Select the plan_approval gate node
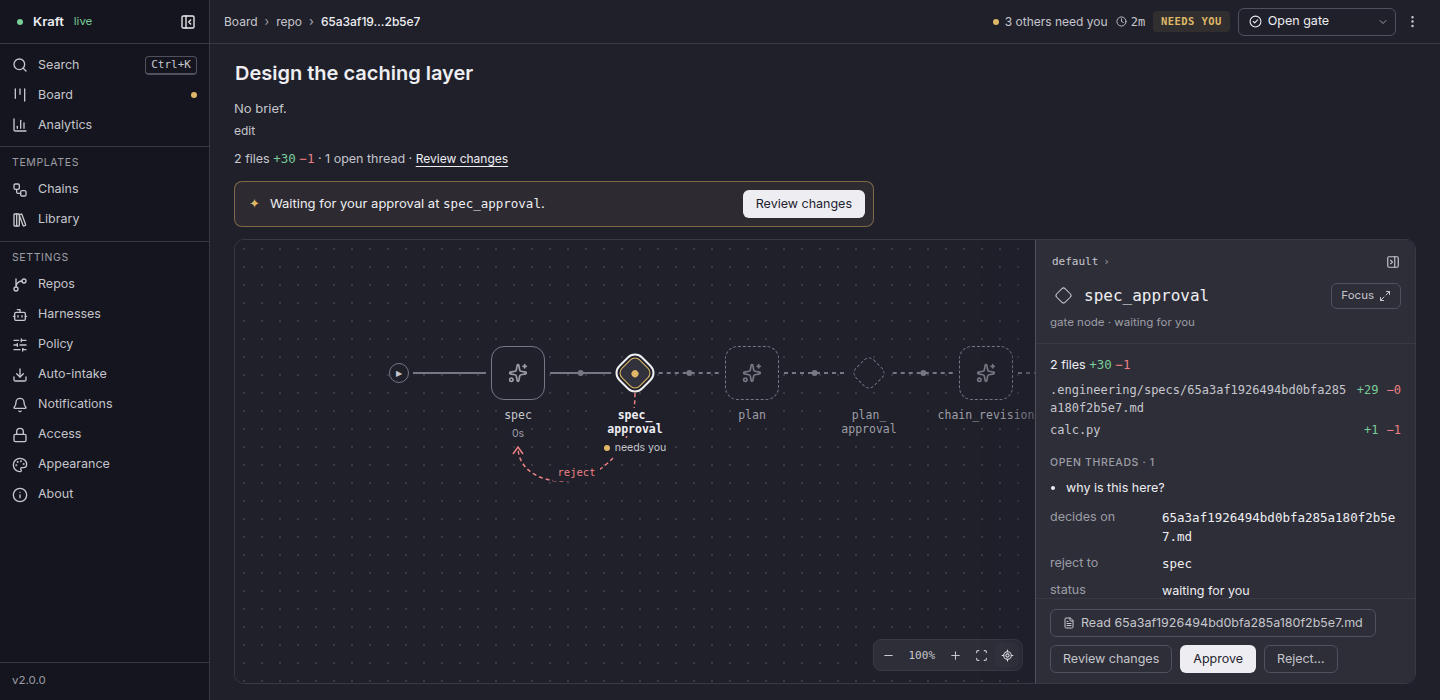1440x700 pixels. (x=869, y=373)
